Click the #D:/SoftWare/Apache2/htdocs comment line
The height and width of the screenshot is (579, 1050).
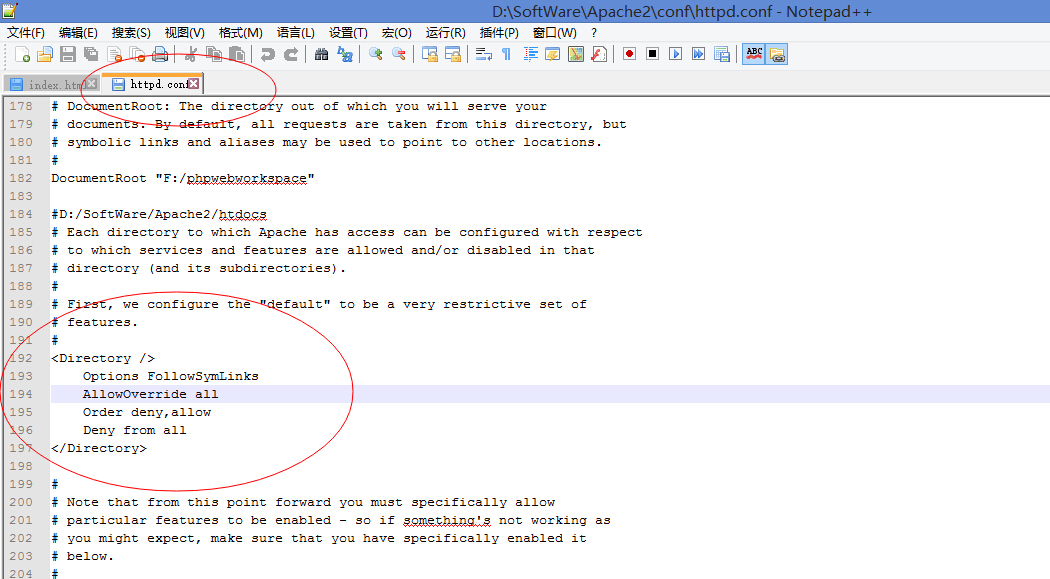(159, 214)
